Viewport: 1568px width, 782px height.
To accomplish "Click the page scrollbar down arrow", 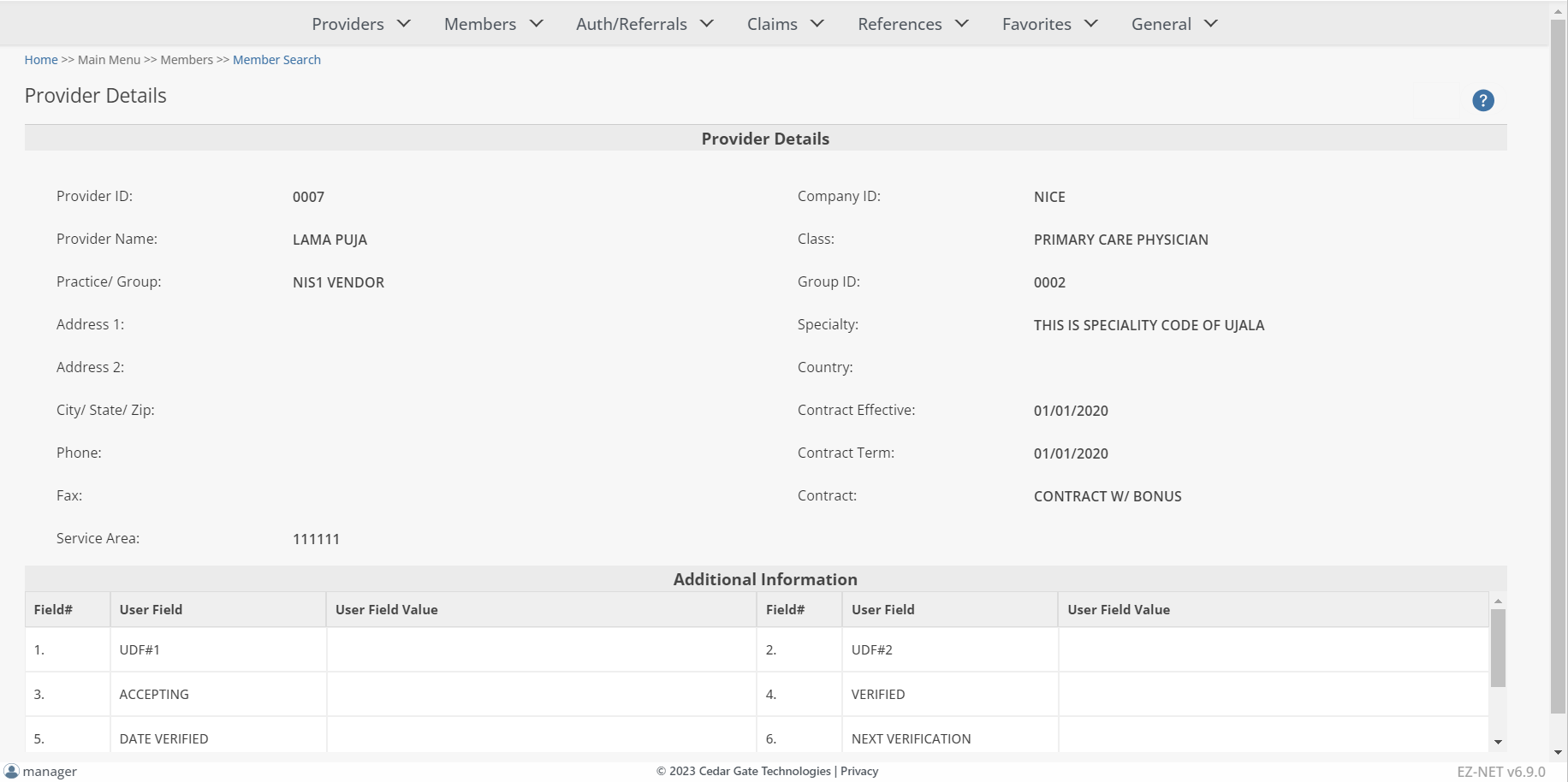I will point(1558,752).
